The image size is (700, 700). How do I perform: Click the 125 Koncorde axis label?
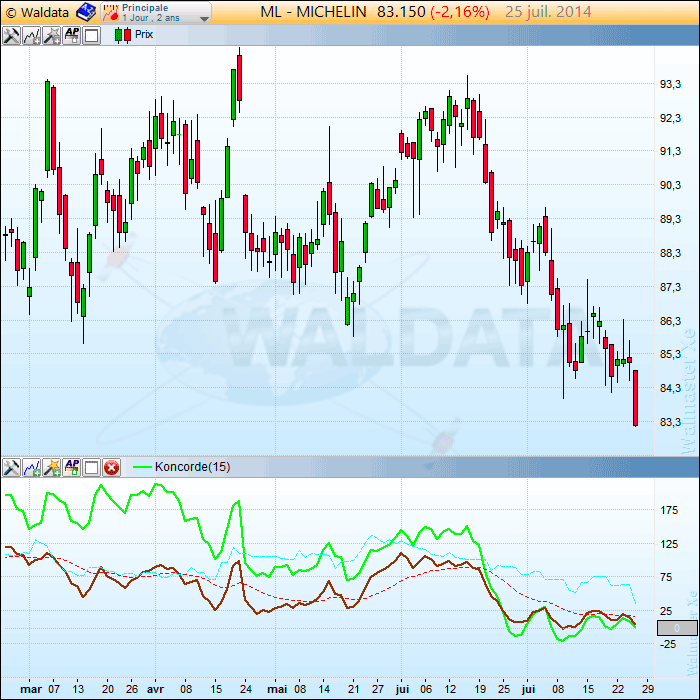point(669,544)
